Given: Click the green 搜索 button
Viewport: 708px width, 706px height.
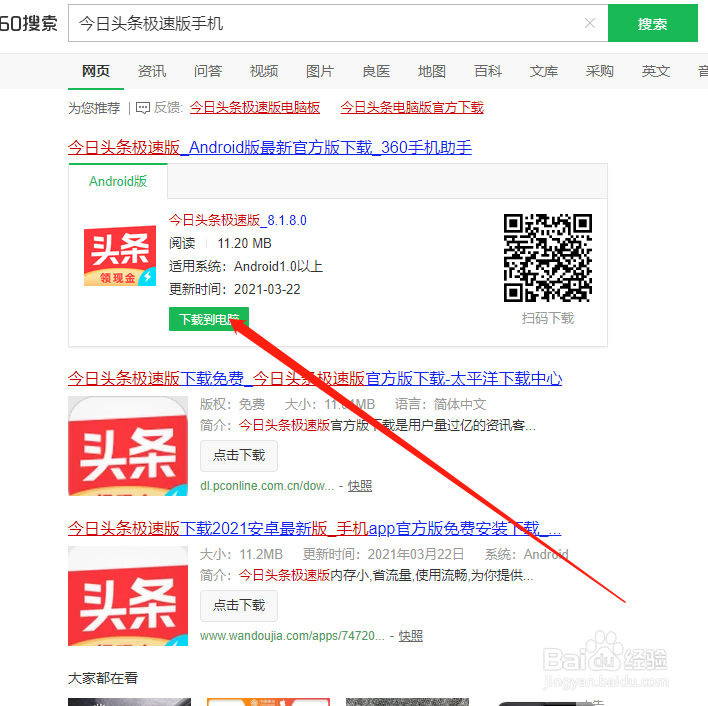Looking at the screenshot, I should pos(652,23).
